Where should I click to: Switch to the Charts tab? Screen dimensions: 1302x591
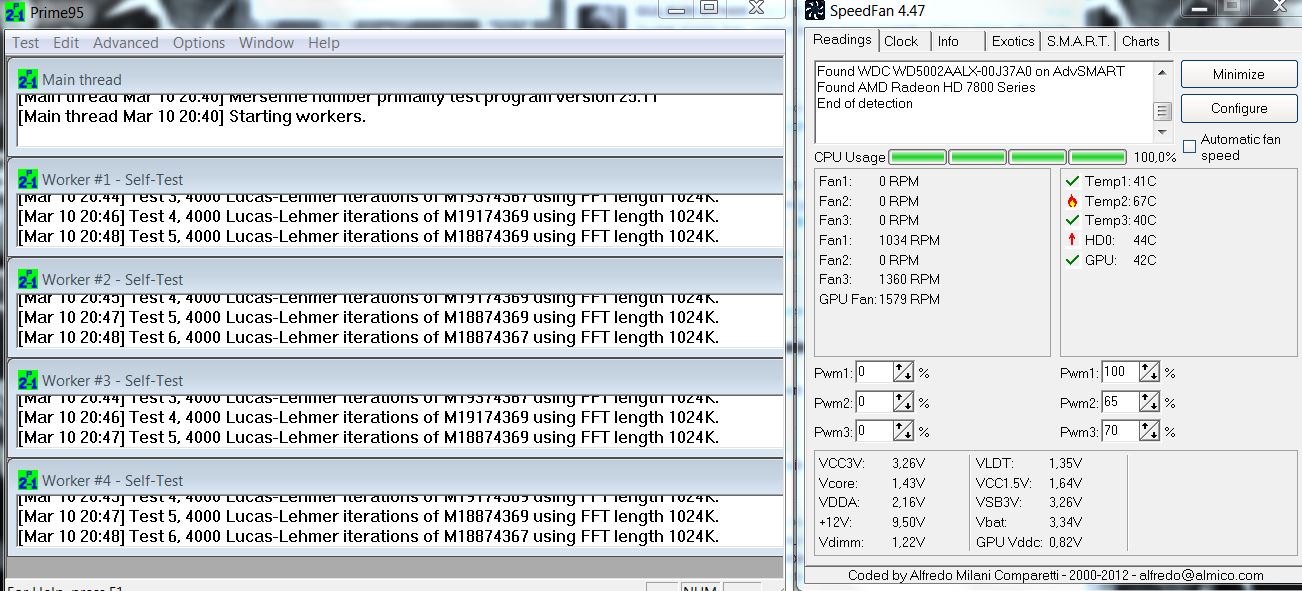[1141, 41]
